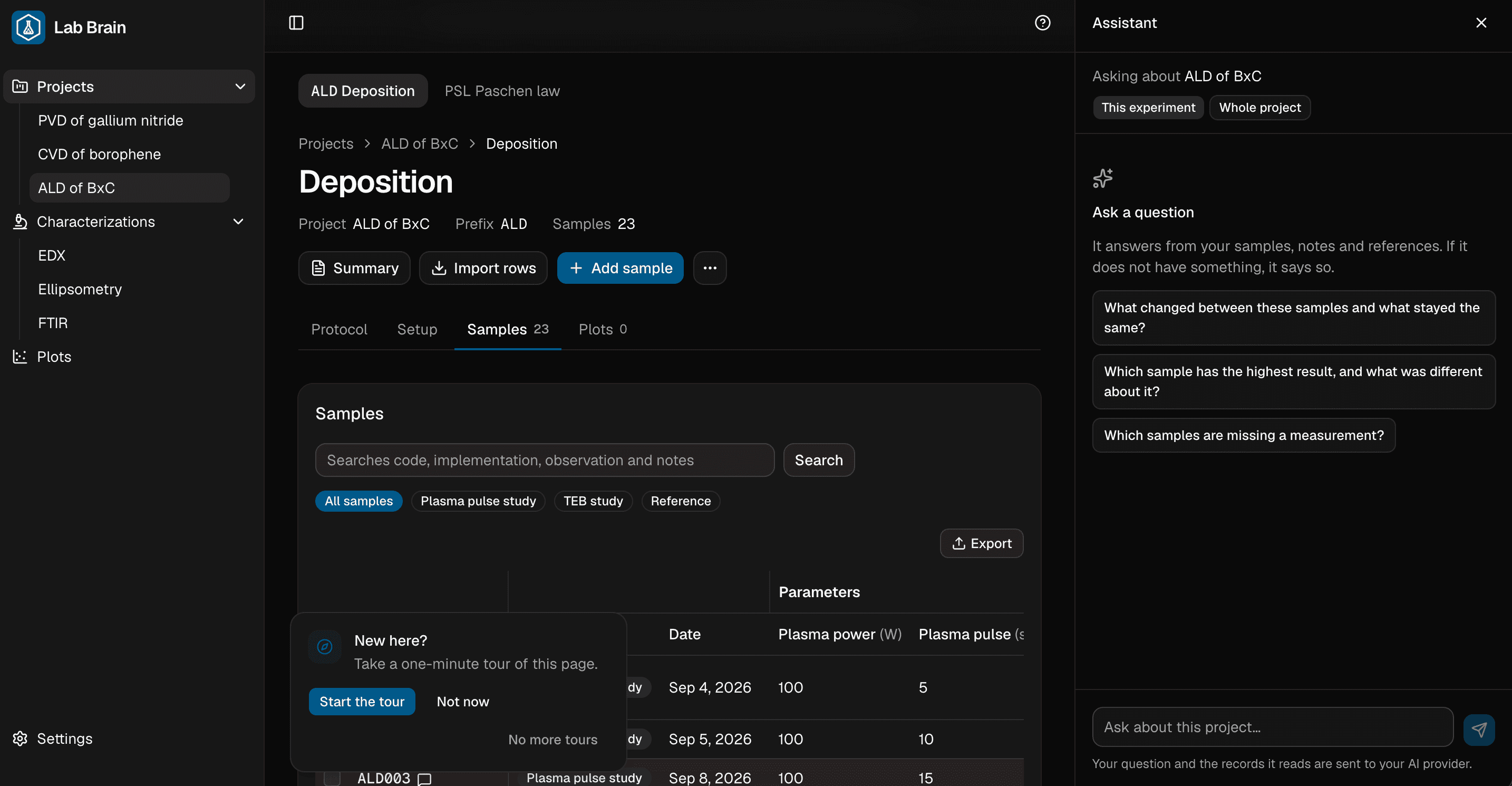Switch to the Setup tab
The width and height of the screenshot is (1512, 786).
[418, 329]
